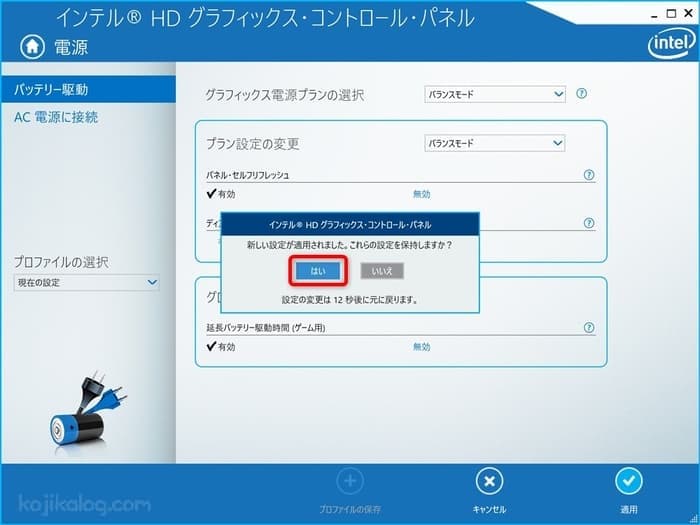Open グラフィックス電源プランの選択 dropdown
Screen dimensions: 700x525
pyautogui.click(x=495, y=94)
